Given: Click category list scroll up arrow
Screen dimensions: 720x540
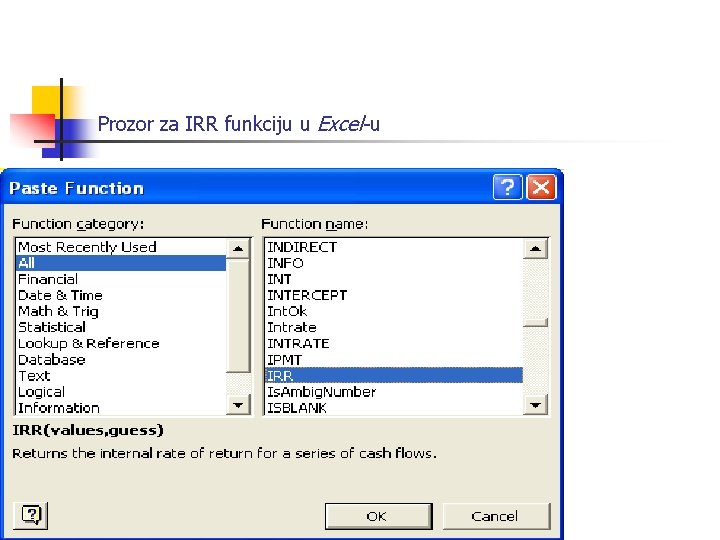Looking at the screenshot, I should (238, 248).
